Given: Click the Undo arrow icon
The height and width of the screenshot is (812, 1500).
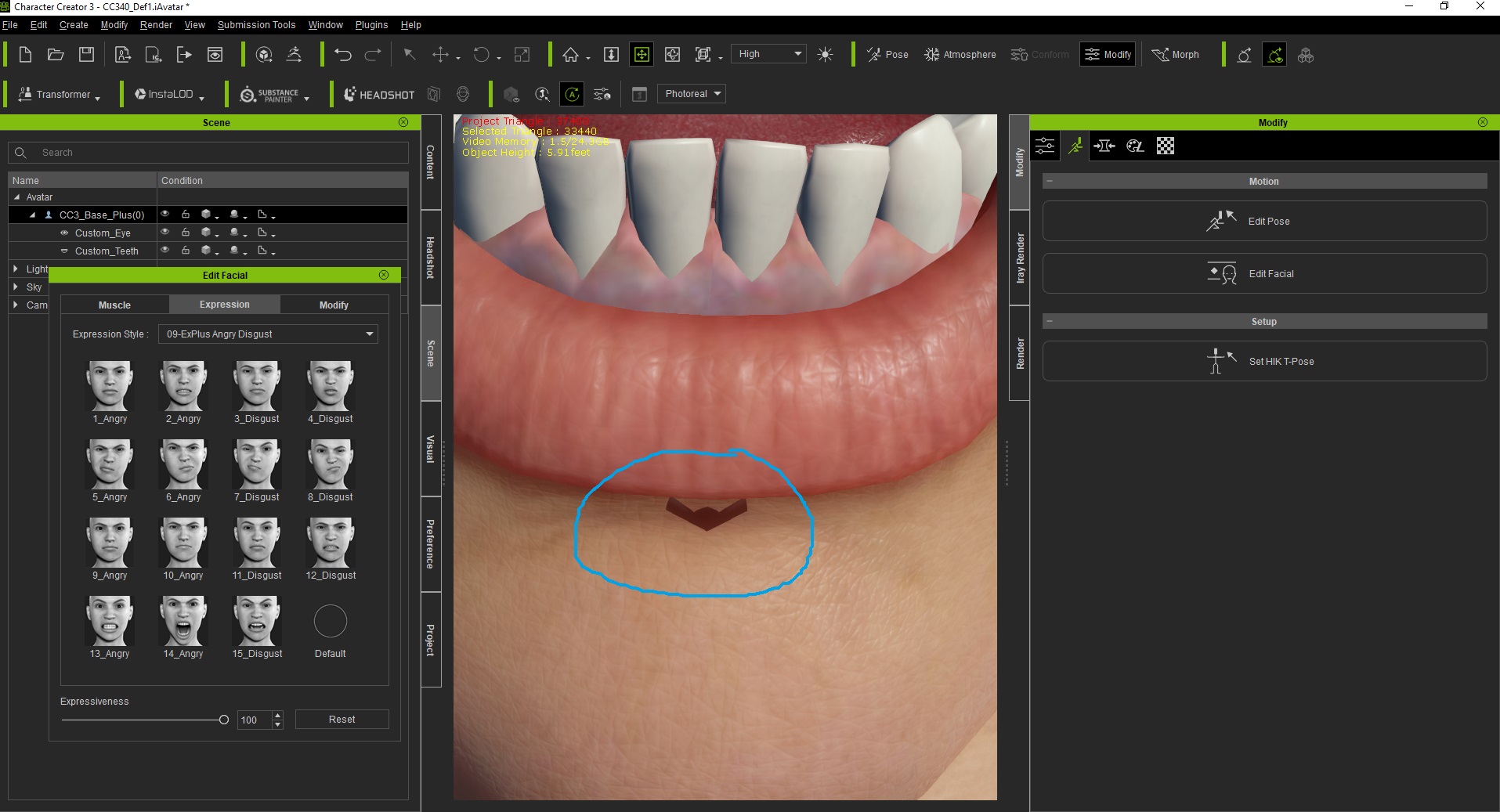Looking at the screenshot, I should coord(343,55).
